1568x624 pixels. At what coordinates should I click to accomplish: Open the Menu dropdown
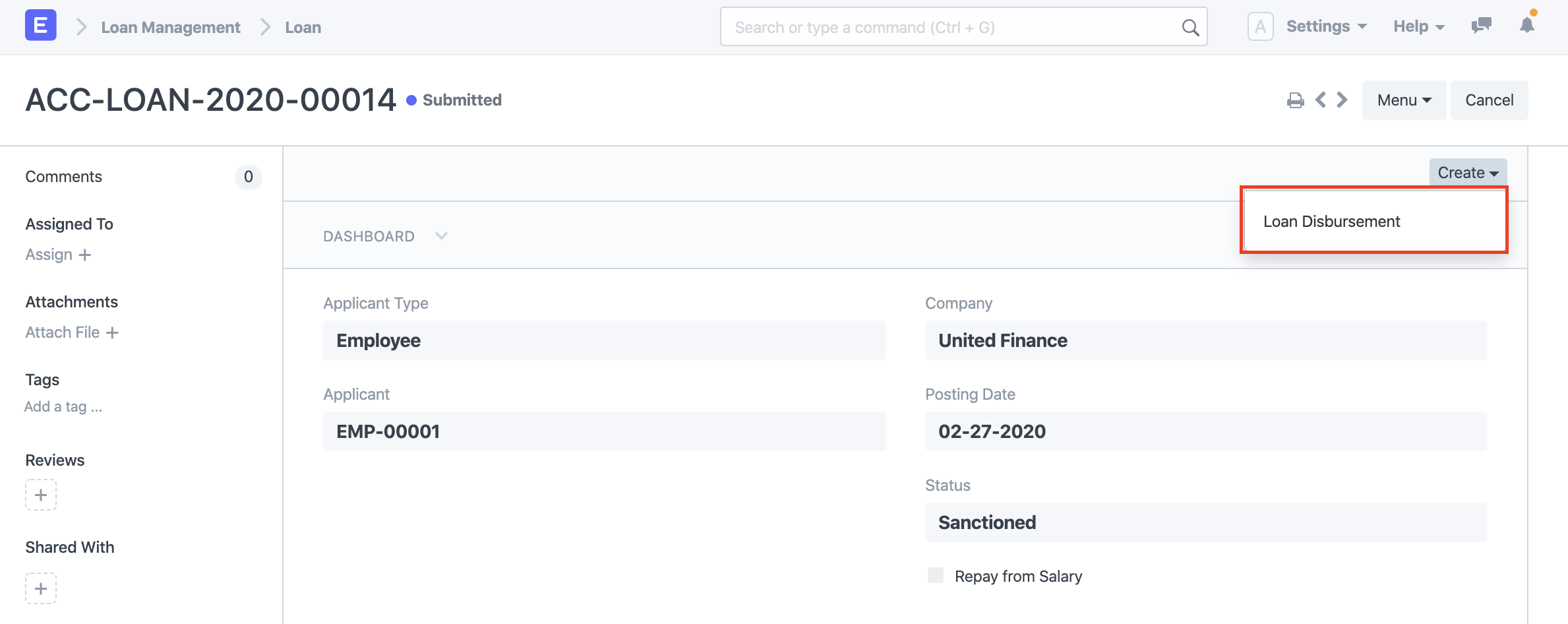pos(1403,100)
